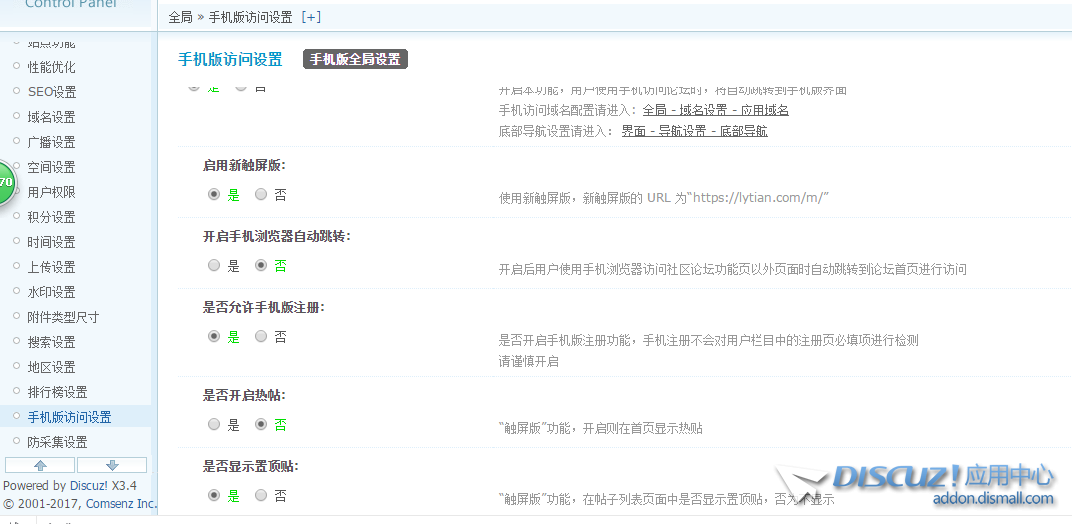
Task: Click the sidebar scroll-up arrow button
Action: click(x=40, y=465)
